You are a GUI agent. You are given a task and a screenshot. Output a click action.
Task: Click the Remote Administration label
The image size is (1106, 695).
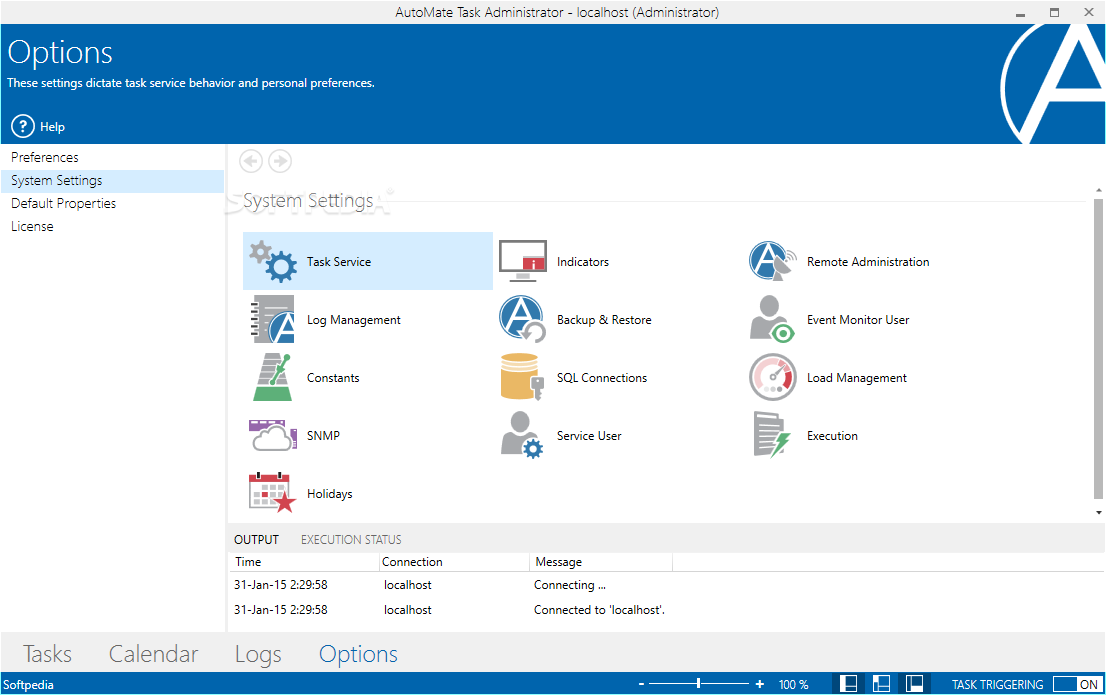point(868,262)
